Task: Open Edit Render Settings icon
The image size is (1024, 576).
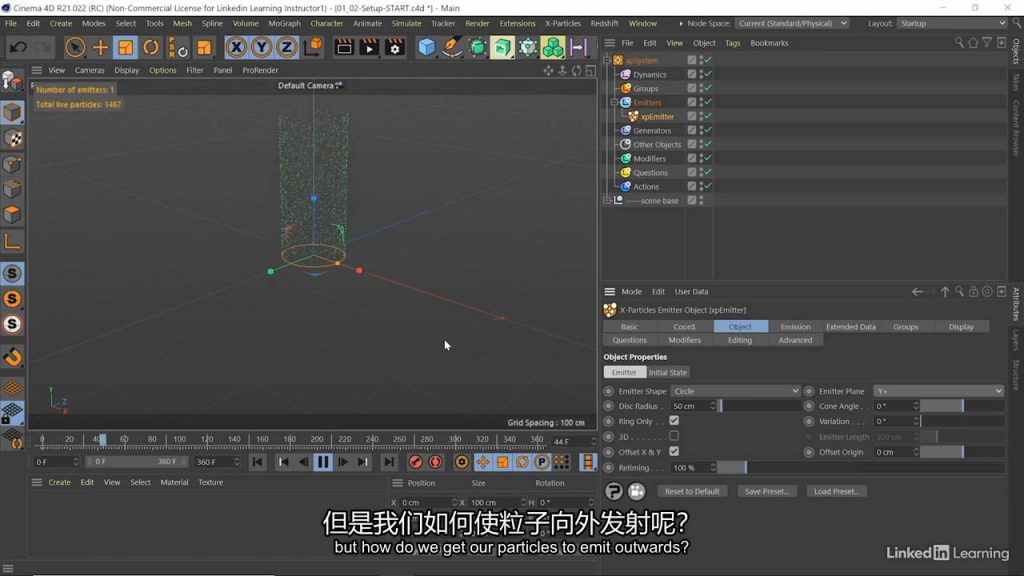Action: (394, 47)
